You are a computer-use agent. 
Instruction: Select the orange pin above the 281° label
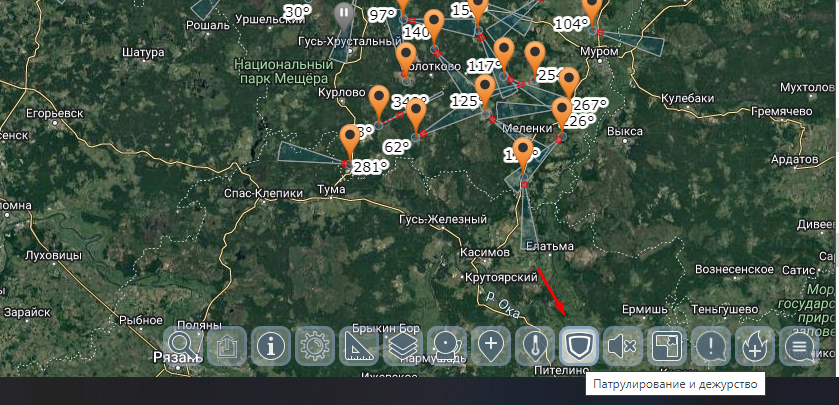(x=350, y=139)
